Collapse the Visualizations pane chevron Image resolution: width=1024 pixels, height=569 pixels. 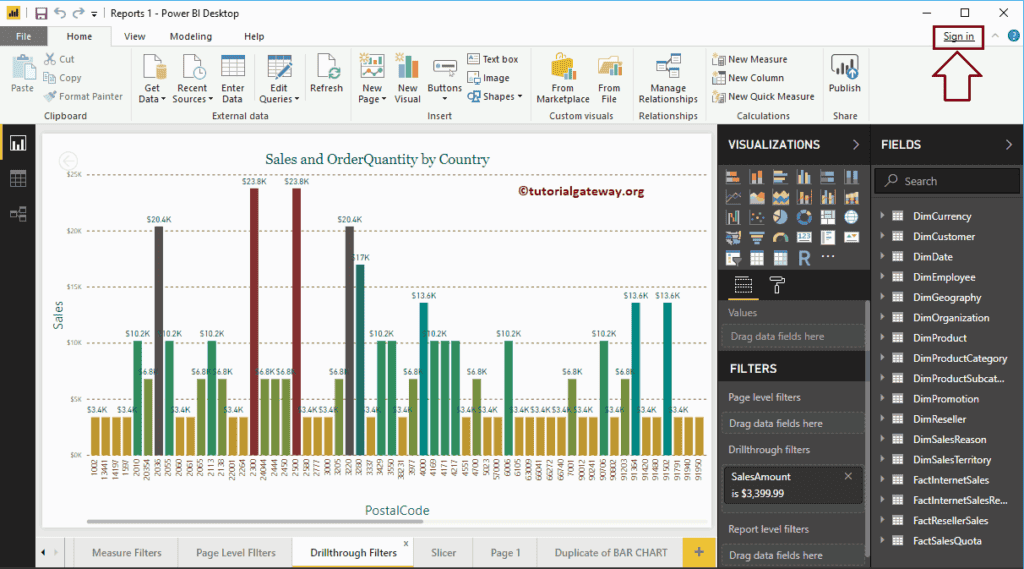click(x=856, y=144)
